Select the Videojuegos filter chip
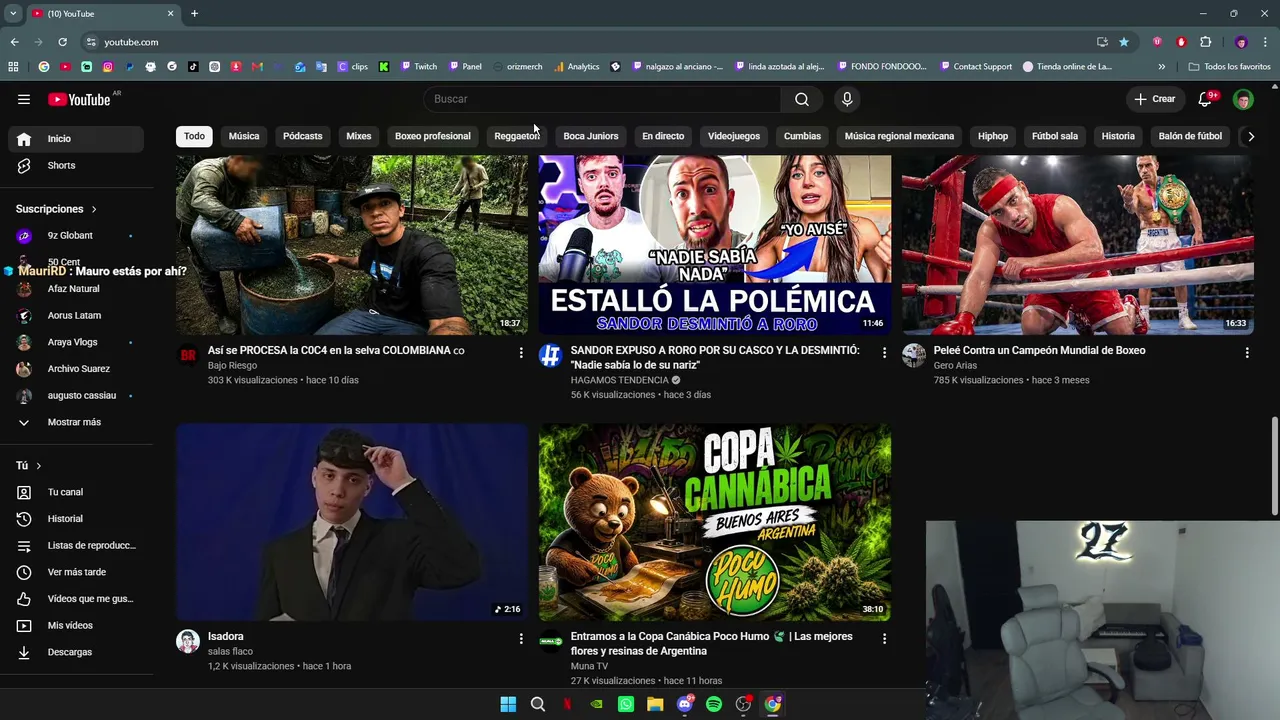Viewport: 1280px width, 720px height. [x=734, y=136]
